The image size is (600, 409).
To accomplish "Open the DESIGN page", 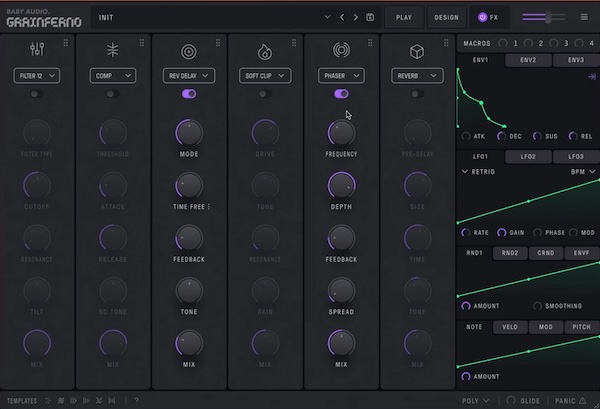I will pyautogui.click(x=446, y=17).
